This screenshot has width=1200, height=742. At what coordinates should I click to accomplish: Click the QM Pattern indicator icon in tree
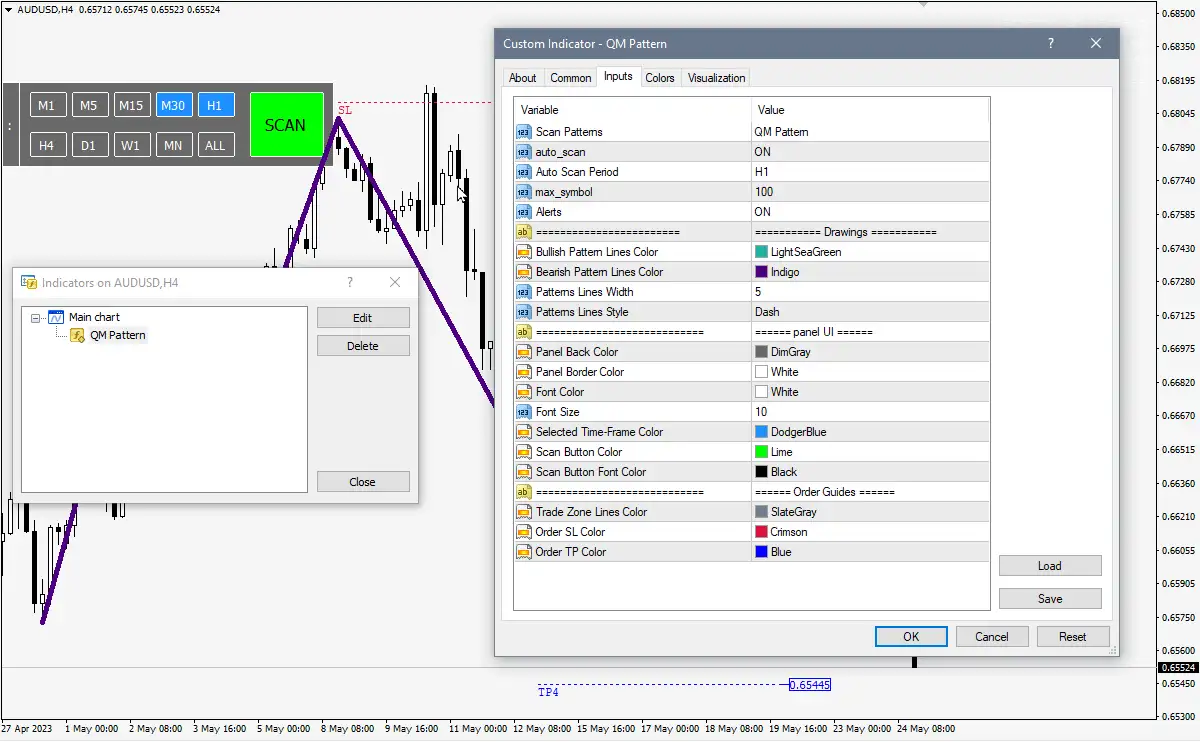click(77, 335)
